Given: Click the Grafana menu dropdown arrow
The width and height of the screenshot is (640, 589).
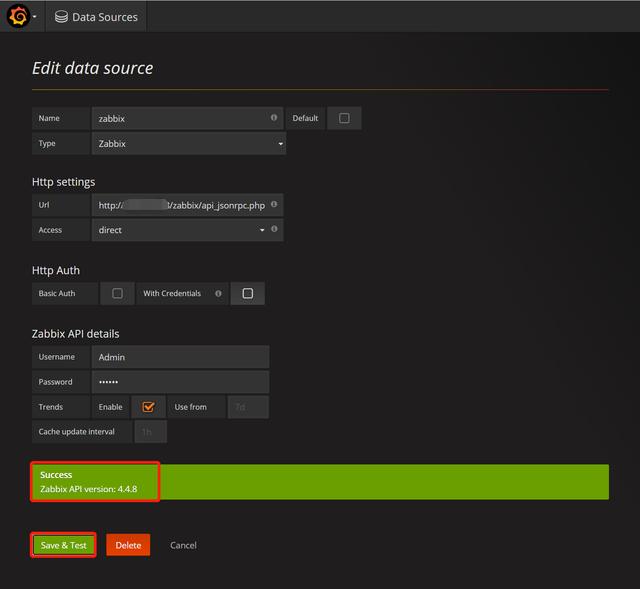Looking at the screenshot, I should [35, 17].
